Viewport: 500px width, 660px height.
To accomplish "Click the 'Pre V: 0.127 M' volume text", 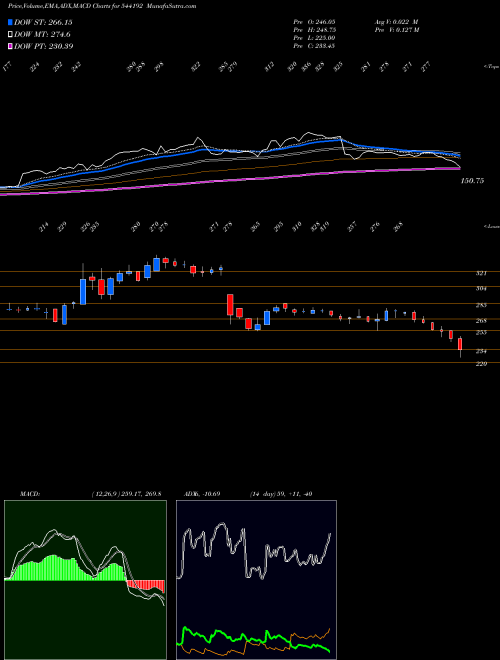I will 396,30.
